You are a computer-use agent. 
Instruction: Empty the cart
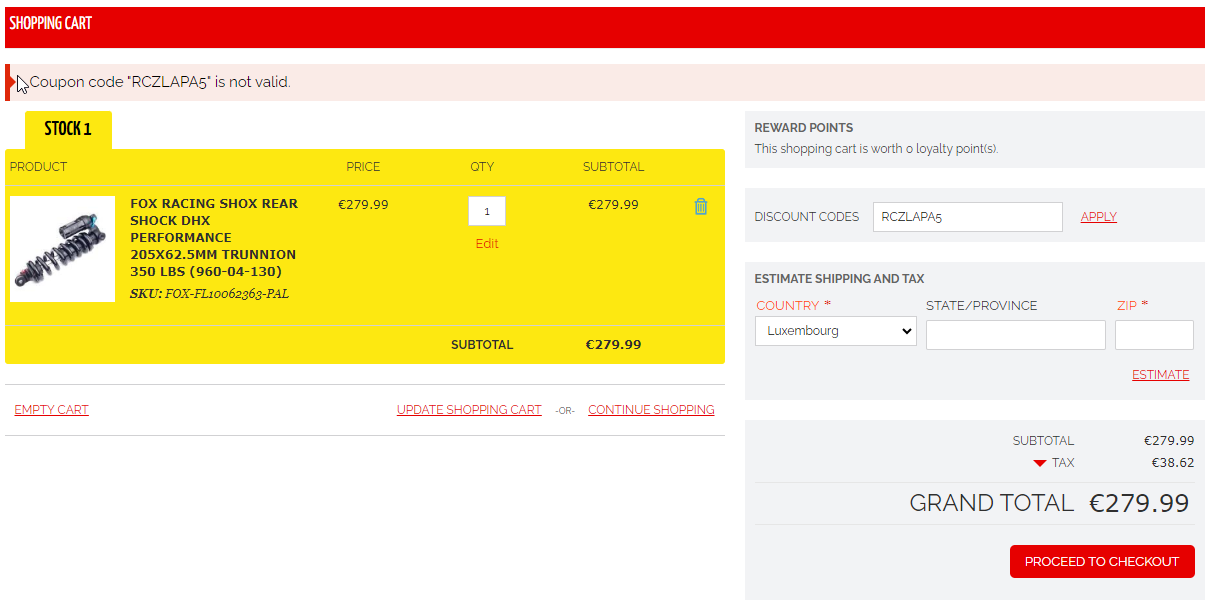tap(51, 410)
